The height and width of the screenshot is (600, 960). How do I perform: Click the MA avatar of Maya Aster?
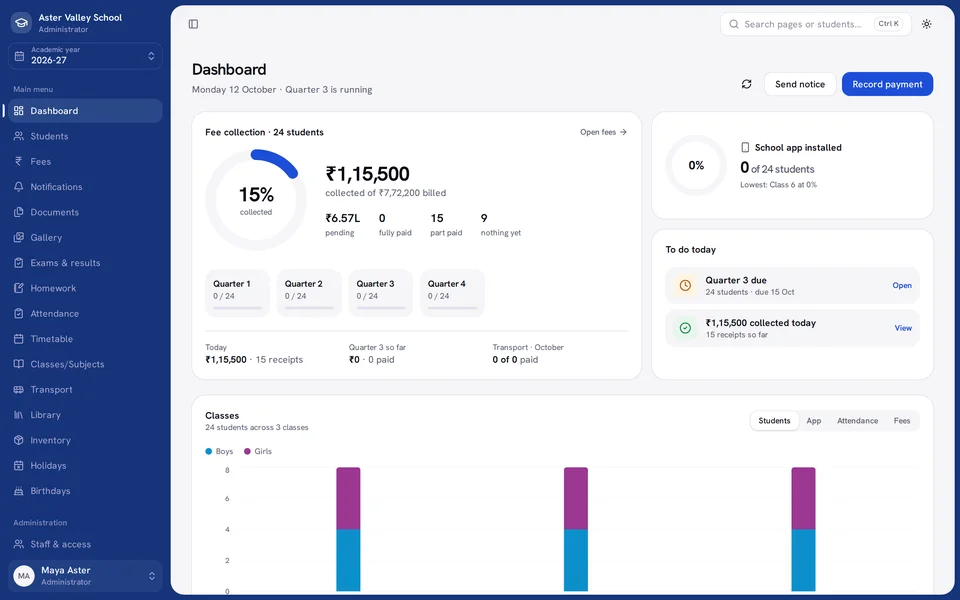24,576
